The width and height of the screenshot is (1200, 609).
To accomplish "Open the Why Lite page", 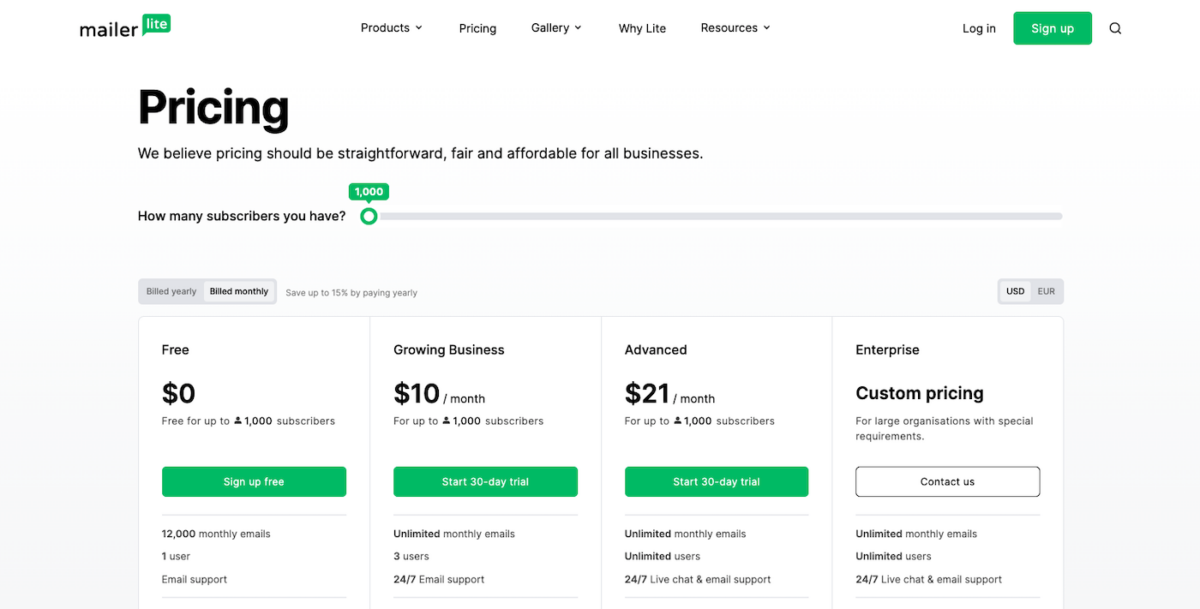I will [x=642, y=28].
